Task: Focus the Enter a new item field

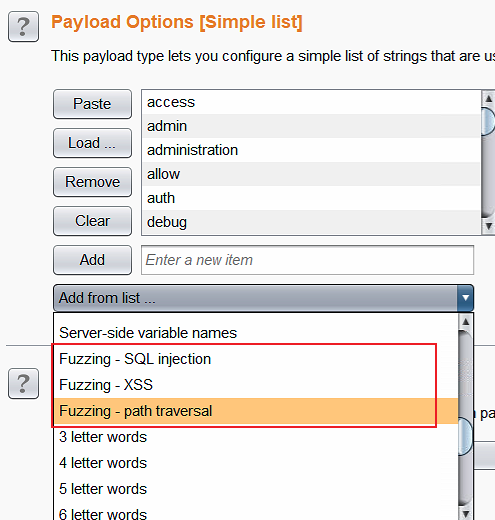Action: (x=307, y=260)
